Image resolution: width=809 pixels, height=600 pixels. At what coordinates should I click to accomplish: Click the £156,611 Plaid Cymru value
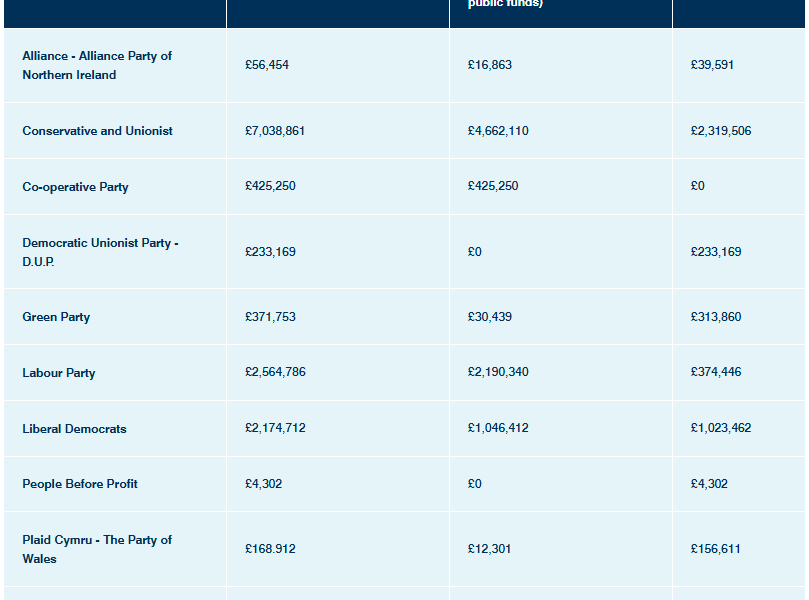[715, 549]
